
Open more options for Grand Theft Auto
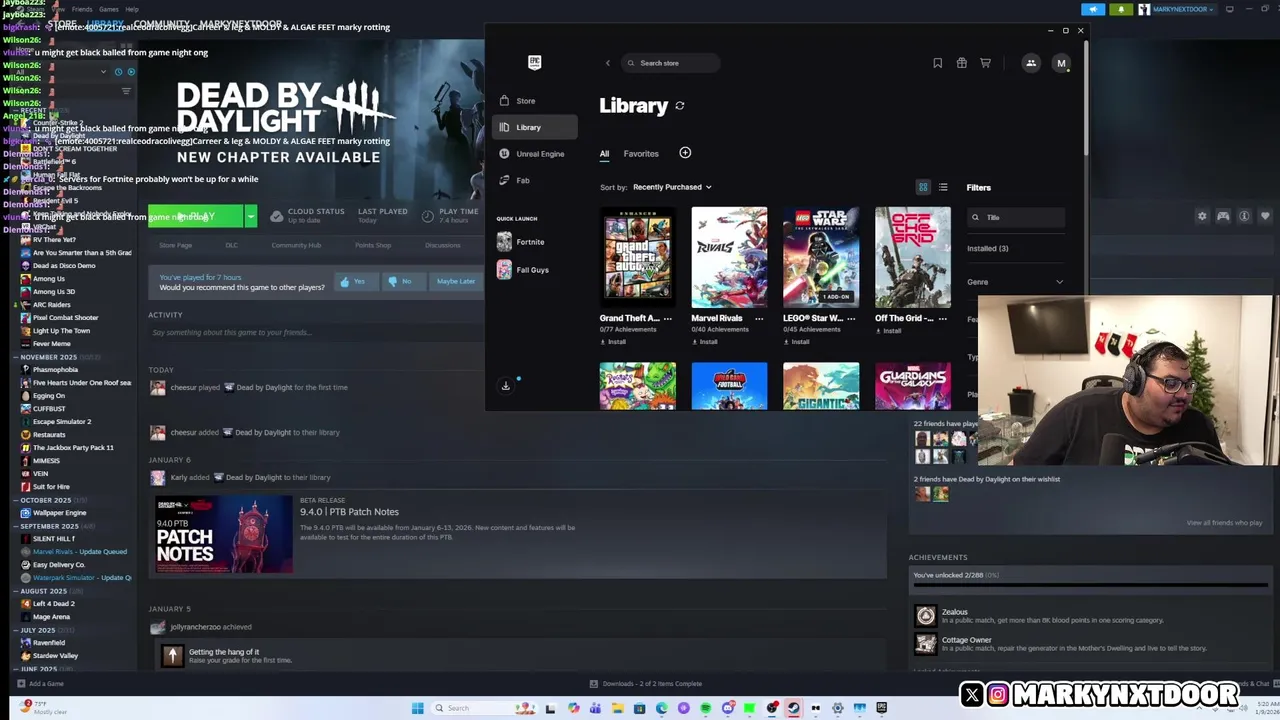click(x=667, y=318)
